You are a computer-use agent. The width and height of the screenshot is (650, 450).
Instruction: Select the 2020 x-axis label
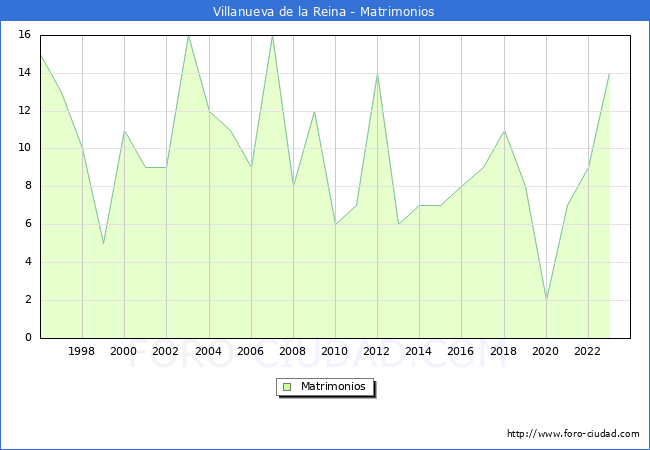click(546, 351)
